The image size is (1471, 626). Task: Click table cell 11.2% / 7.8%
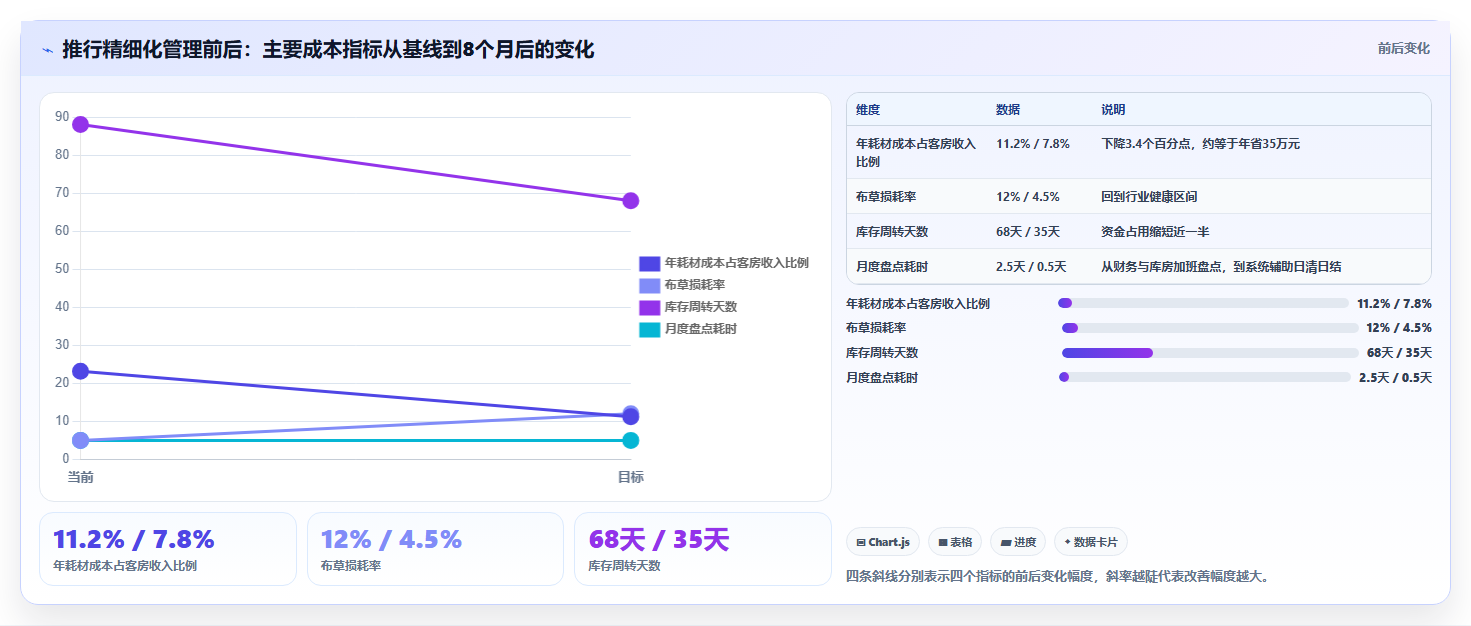pos(1033,144)
